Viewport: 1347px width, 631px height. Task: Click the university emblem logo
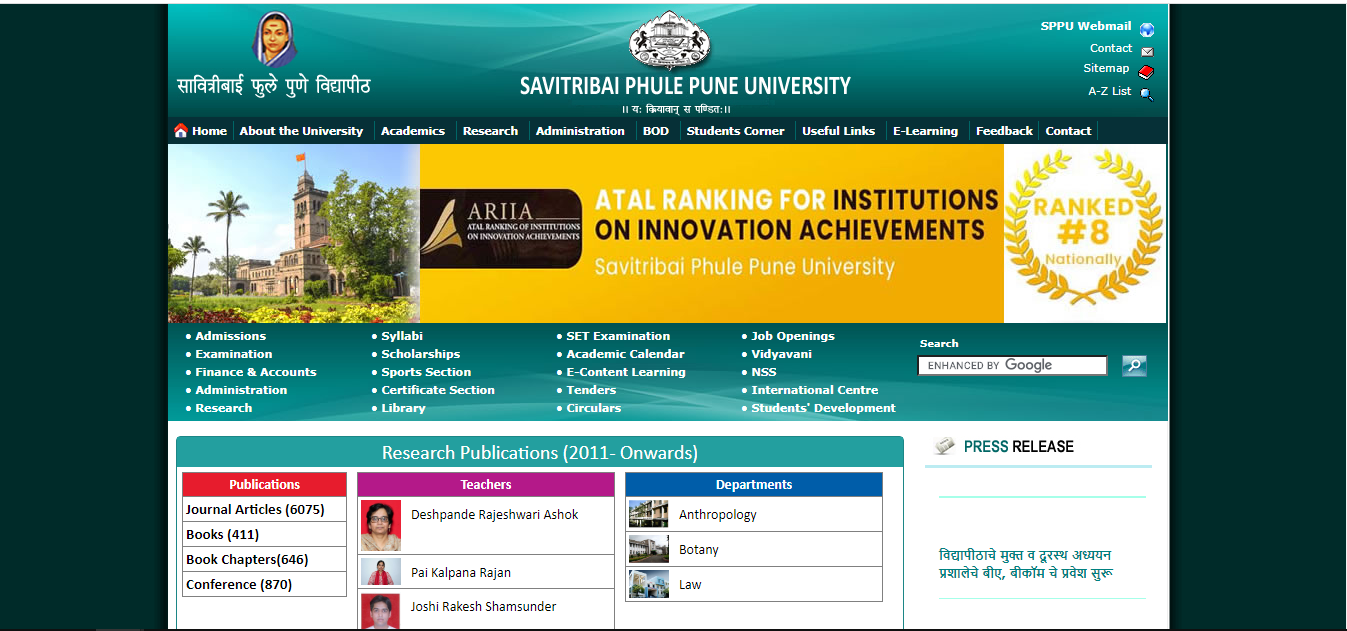[670, 41]
